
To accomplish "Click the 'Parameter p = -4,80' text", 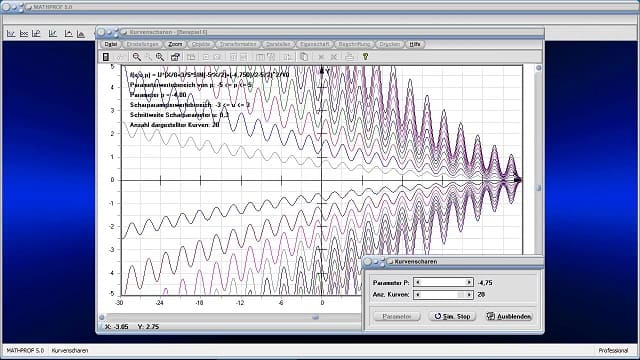I will coord(158,95).
